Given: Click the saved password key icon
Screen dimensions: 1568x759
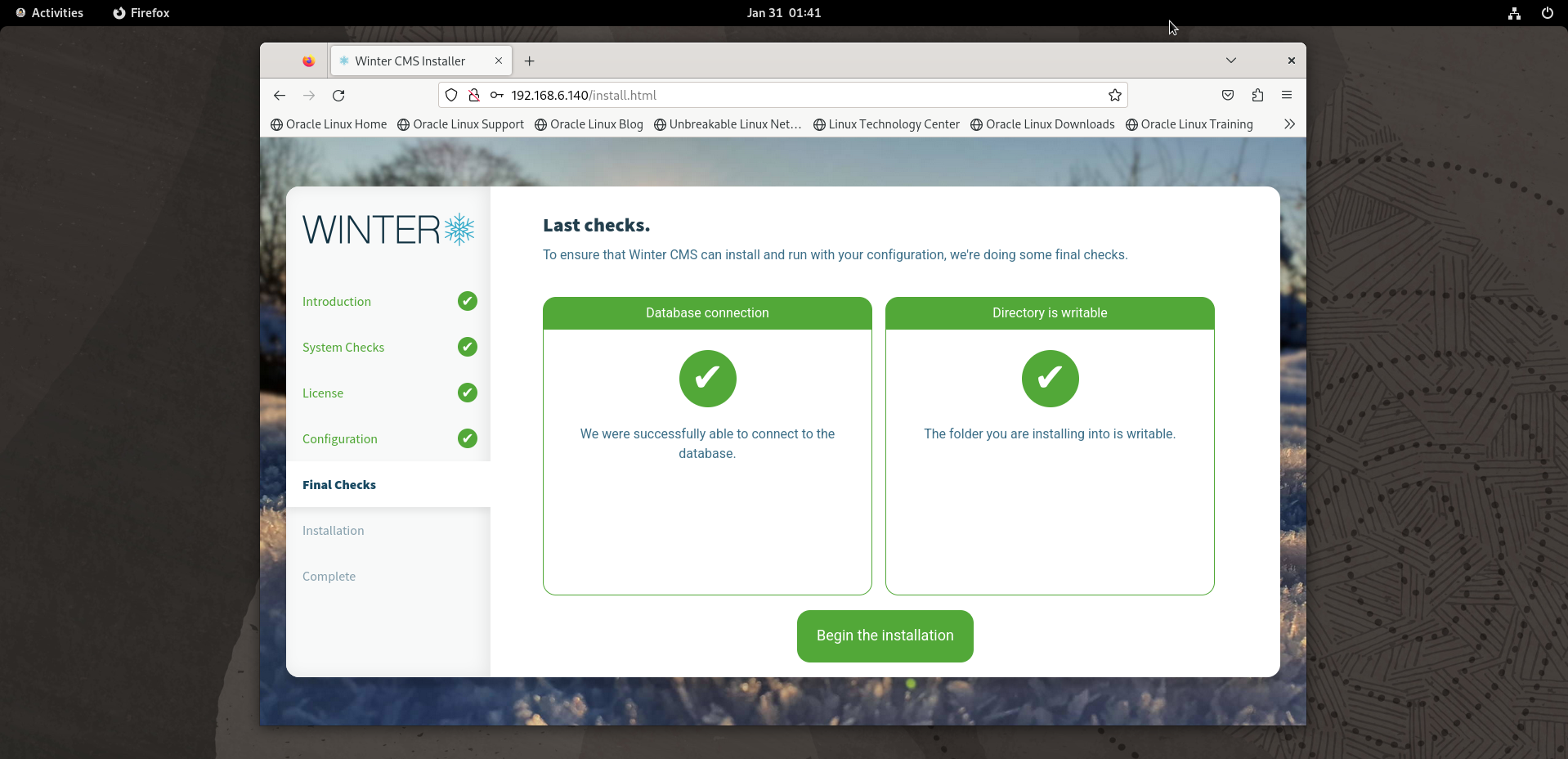Looking at the screenshot, I should [x=496, y=96].
